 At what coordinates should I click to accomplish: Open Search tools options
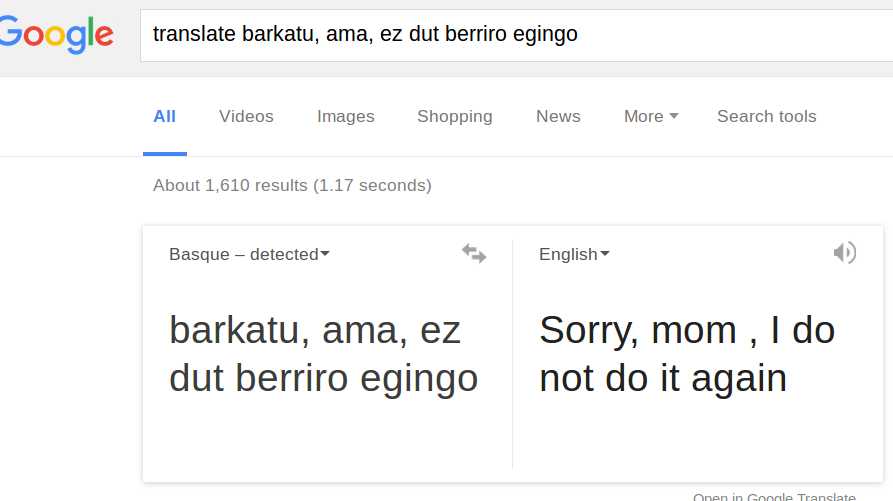[766, 116]
